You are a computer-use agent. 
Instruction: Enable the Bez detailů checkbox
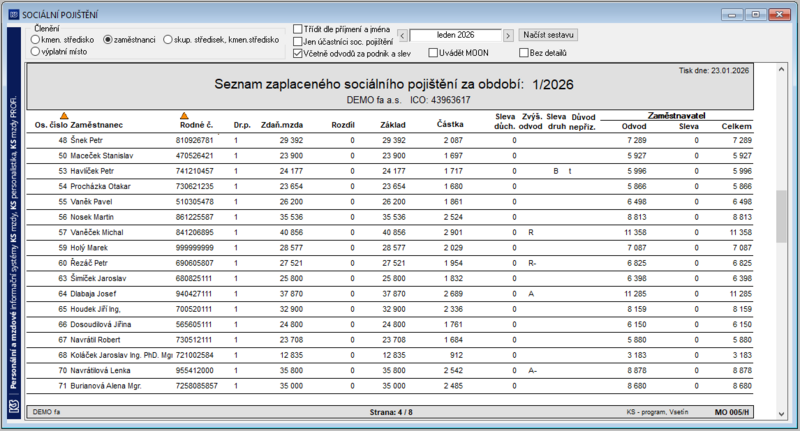(523, 53)
